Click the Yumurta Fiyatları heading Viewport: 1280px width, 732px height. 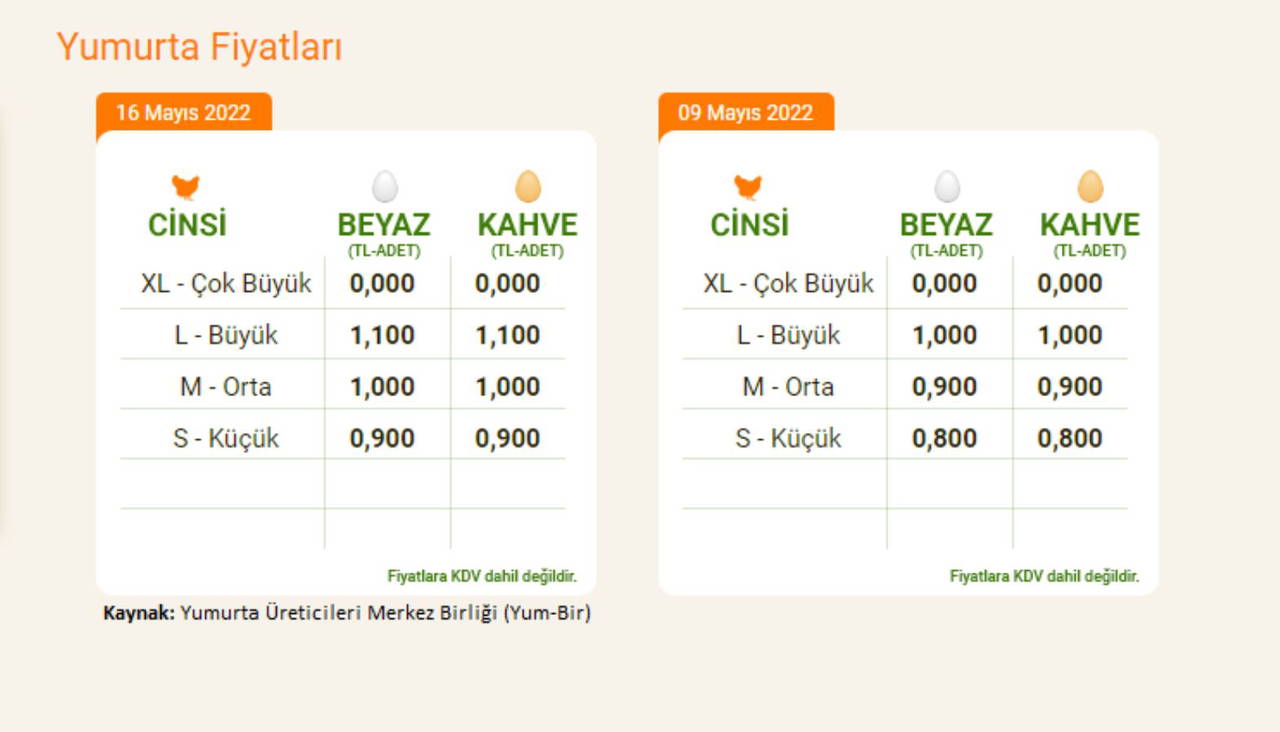pyautogui.click(x=199, y=47)
